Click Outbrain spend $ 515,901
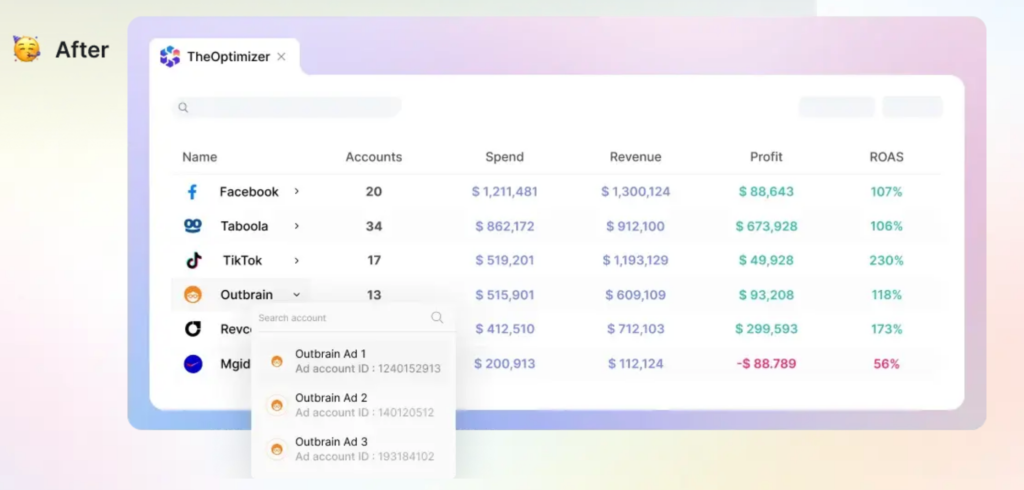Image resolution: width=1024 pixels, height=490 pixels. pyautogui.click(x=505, y=295)
